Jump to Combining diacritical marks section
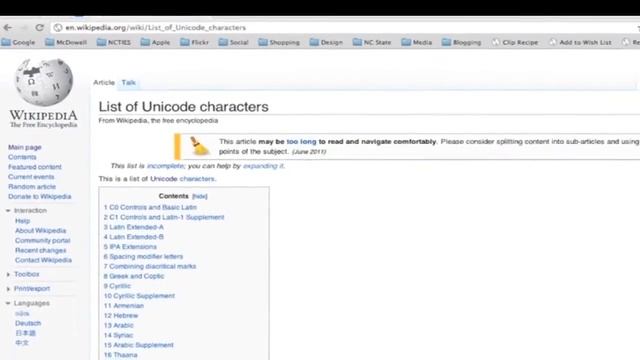This screenshot has width=640, height=360. [150, 266]
